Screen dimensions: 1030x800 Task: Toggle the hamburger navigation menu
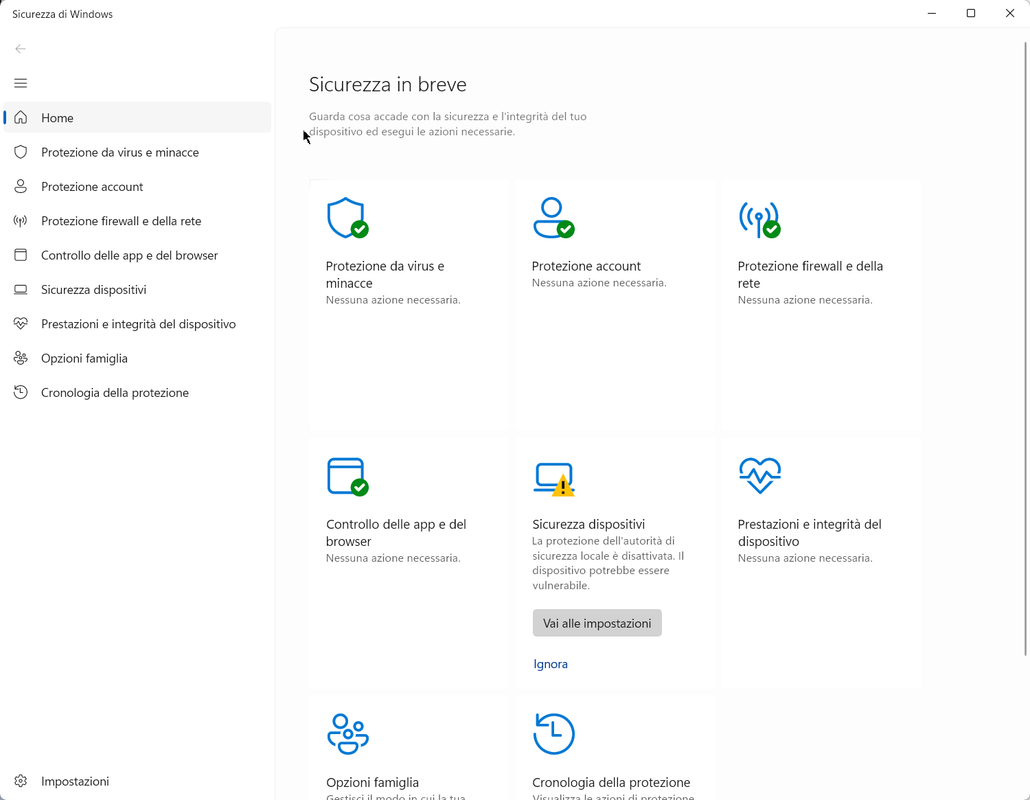tap(20, 83)
